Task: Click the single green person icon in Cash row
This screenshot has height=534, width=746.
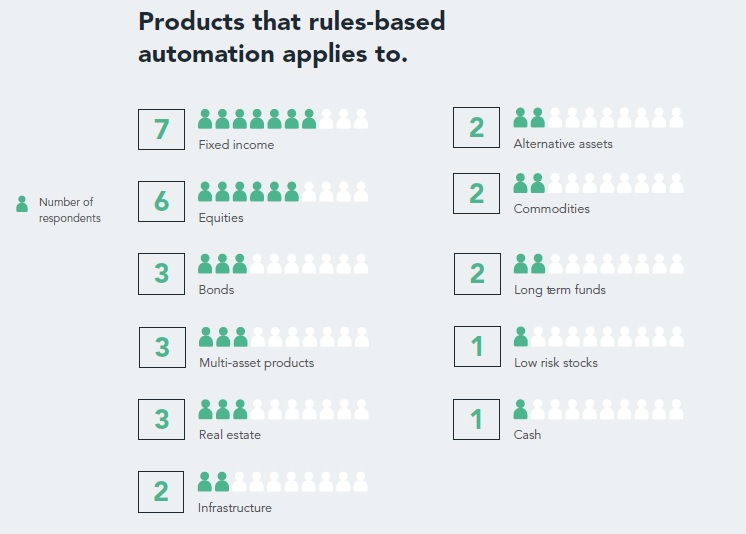Action: [x=520, y=409]
